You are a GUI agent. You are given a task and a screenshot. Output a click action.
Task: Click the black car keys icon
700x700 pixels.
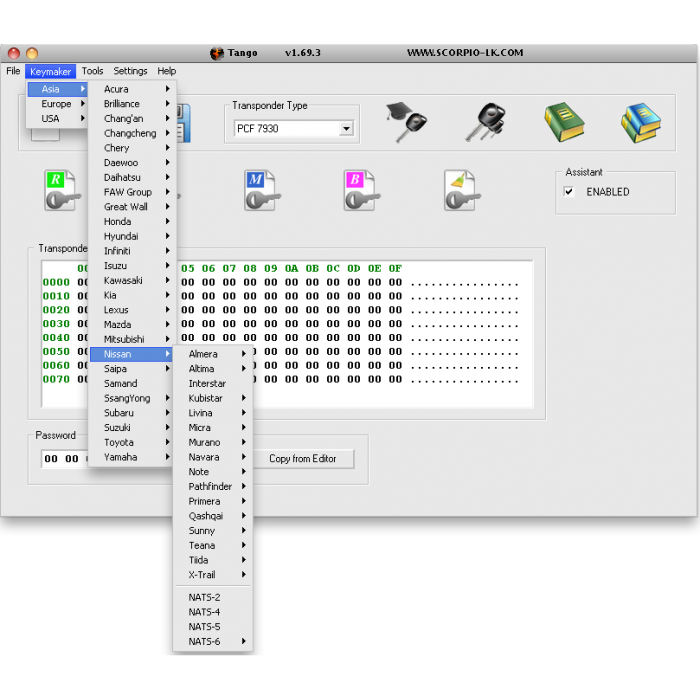coord(485,122)
